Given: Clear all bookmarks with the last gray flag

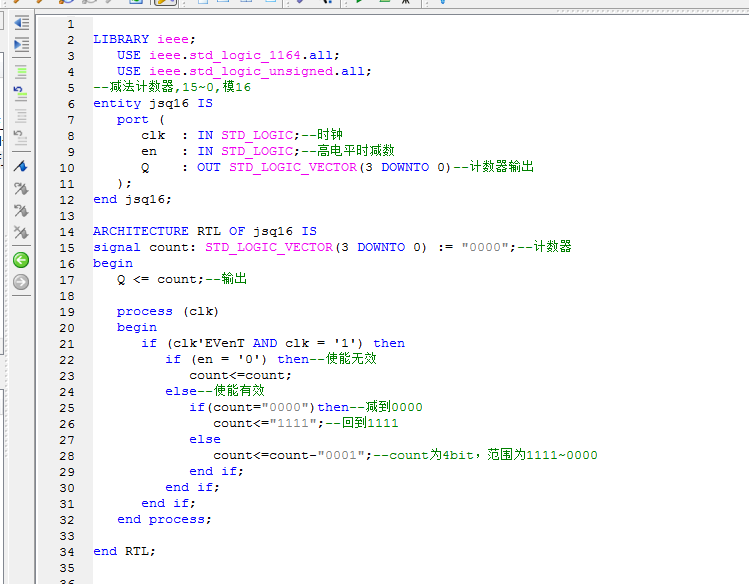Looking at the screenshot, I should 20,234.
